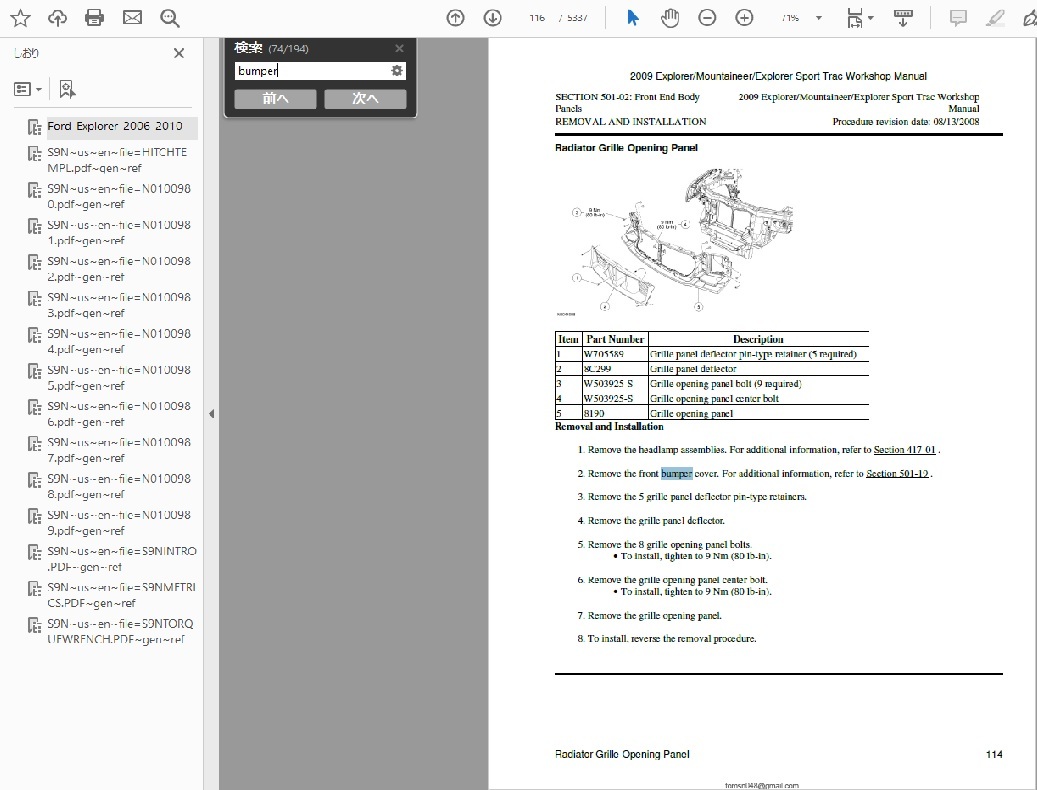Click the cloud upload icon
The height and width of the screenshot is (790, 1037).
coord(58,18)
